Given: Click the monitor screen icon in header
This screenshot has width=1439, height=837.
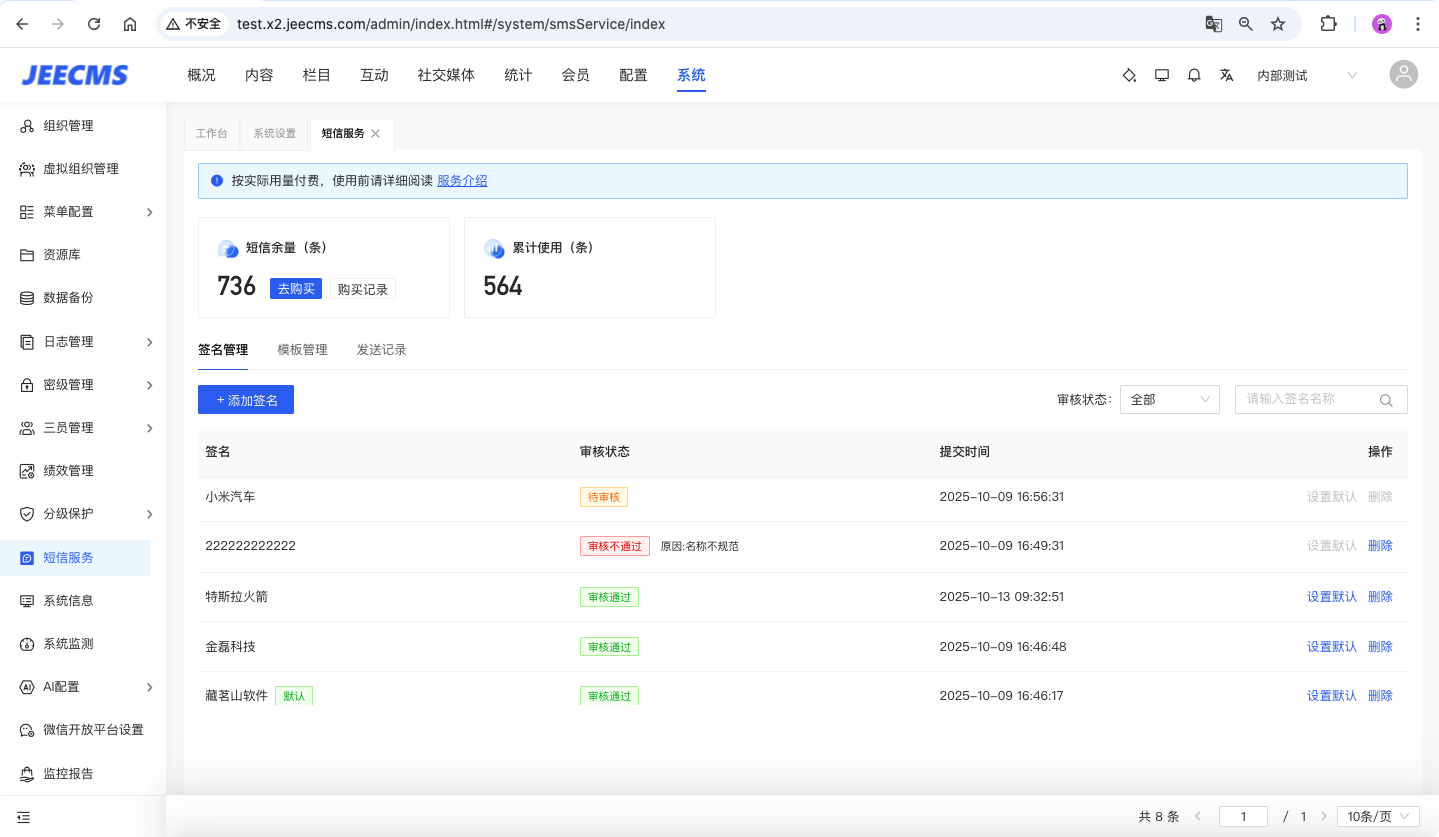Looking at the screenshot, I should click(x=1161, y=75).
